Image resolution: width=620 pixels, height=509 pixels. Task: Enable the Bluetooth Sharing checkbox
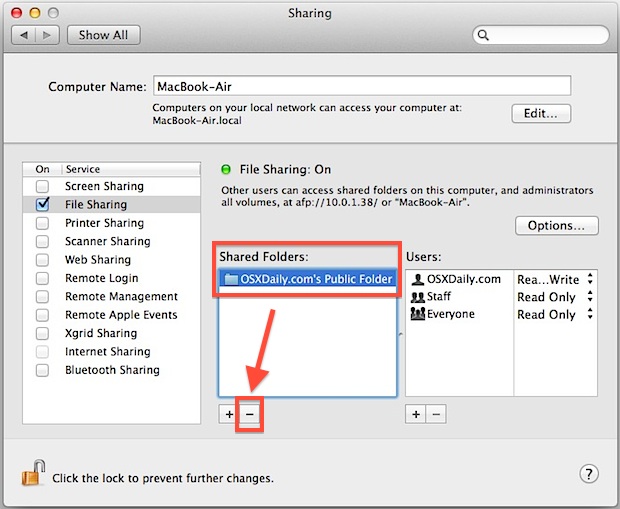42,370
